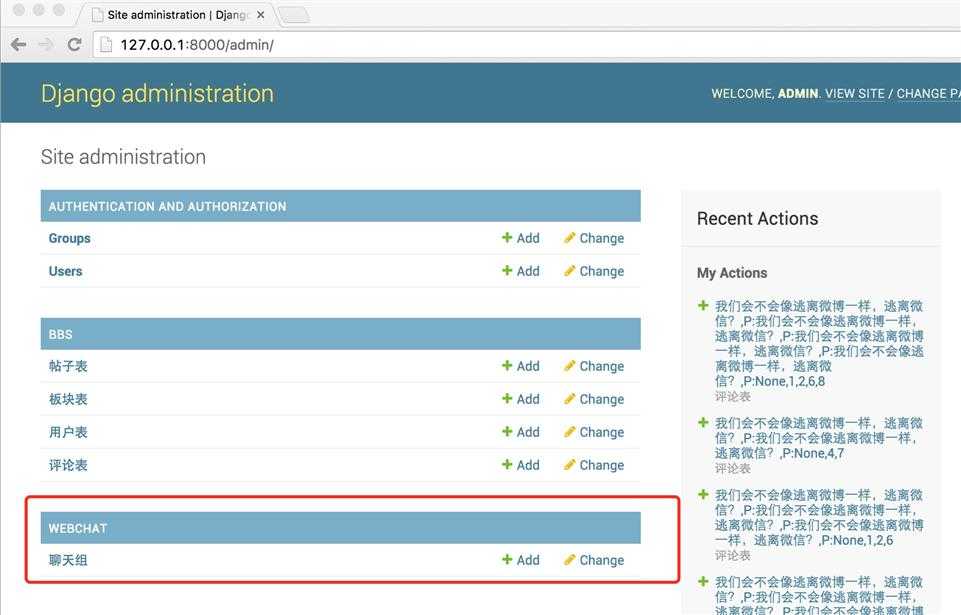This screenshot has height=615, width=961.
Task: Click Change in the 用户表 row
Action: [x=601, y=433]
